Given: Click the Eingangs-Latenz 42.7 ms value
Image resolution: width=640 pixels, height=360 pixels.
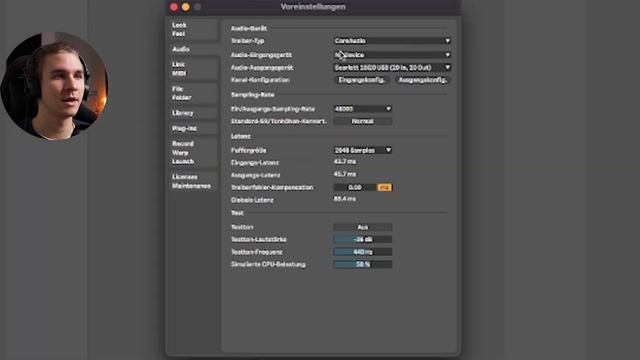Looking at the screenshot, I should point(345,162).
